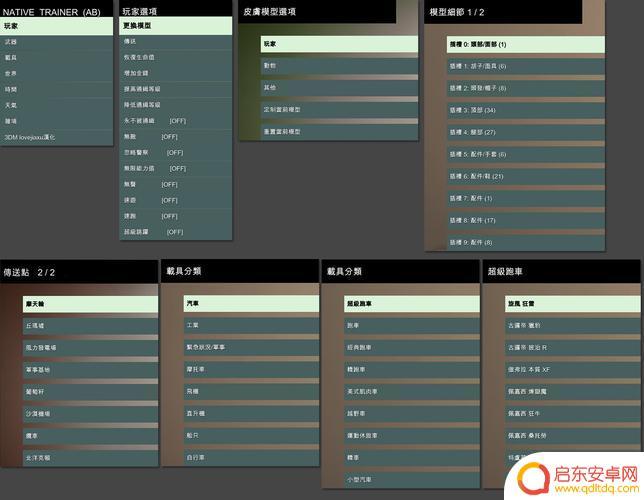Select 插槽 3 (34) in 模型細節
The height and width of the screenshot is (500, 644).
[x=526, y=111]
